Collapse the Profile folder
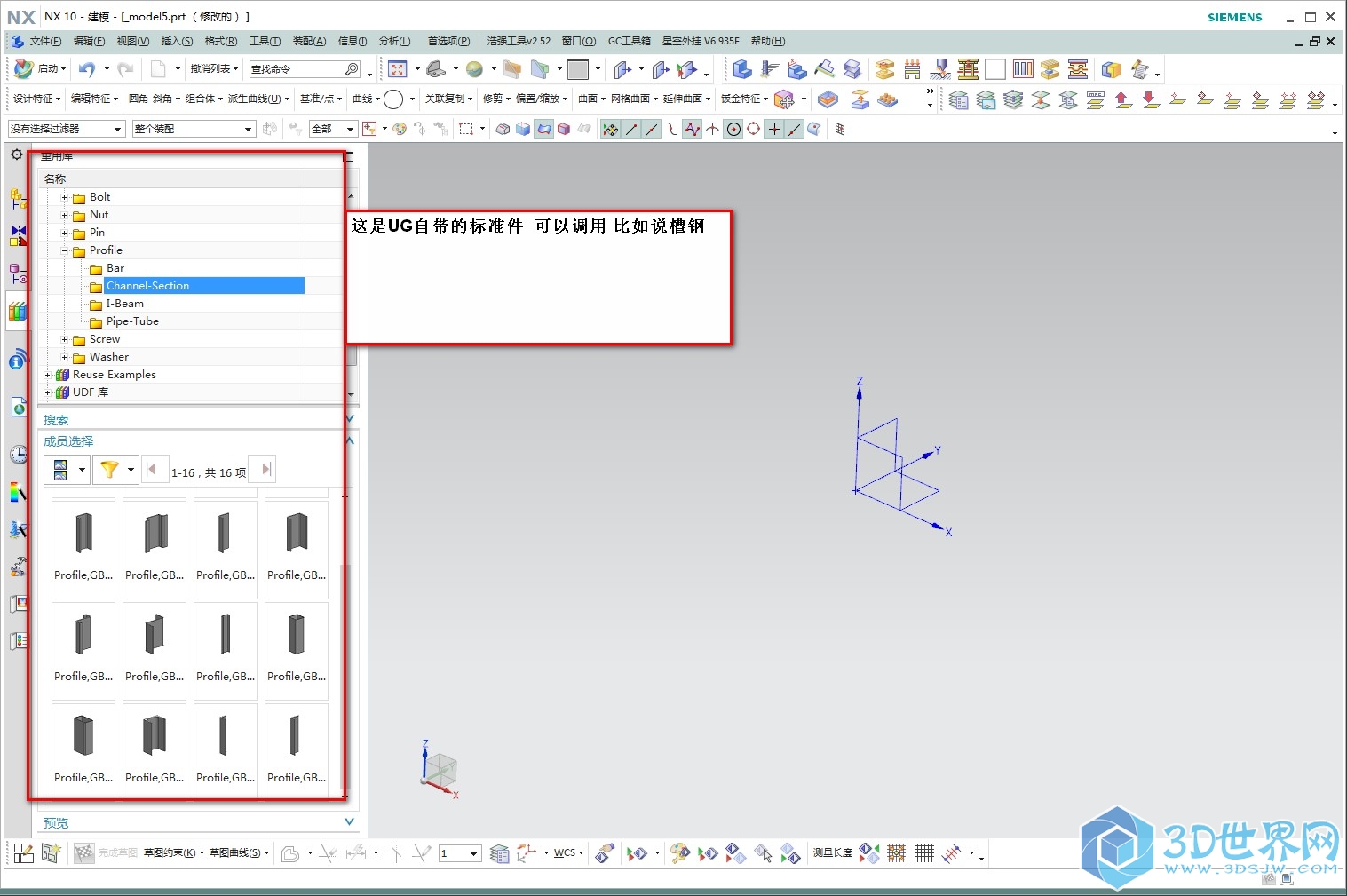Screen dimensions: 1347x896 point(64,250)
